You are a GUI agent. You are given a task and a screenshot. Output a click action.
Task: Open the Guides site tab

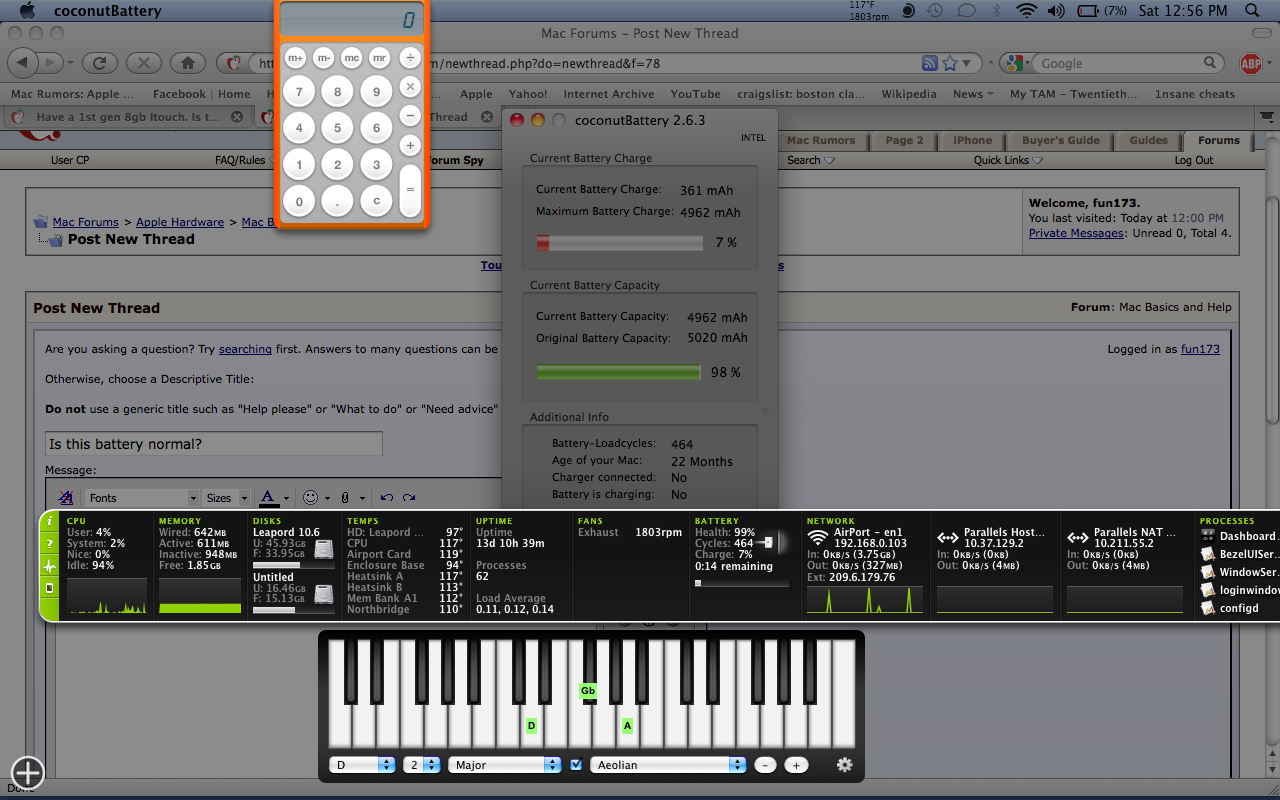pos(1148,141)
